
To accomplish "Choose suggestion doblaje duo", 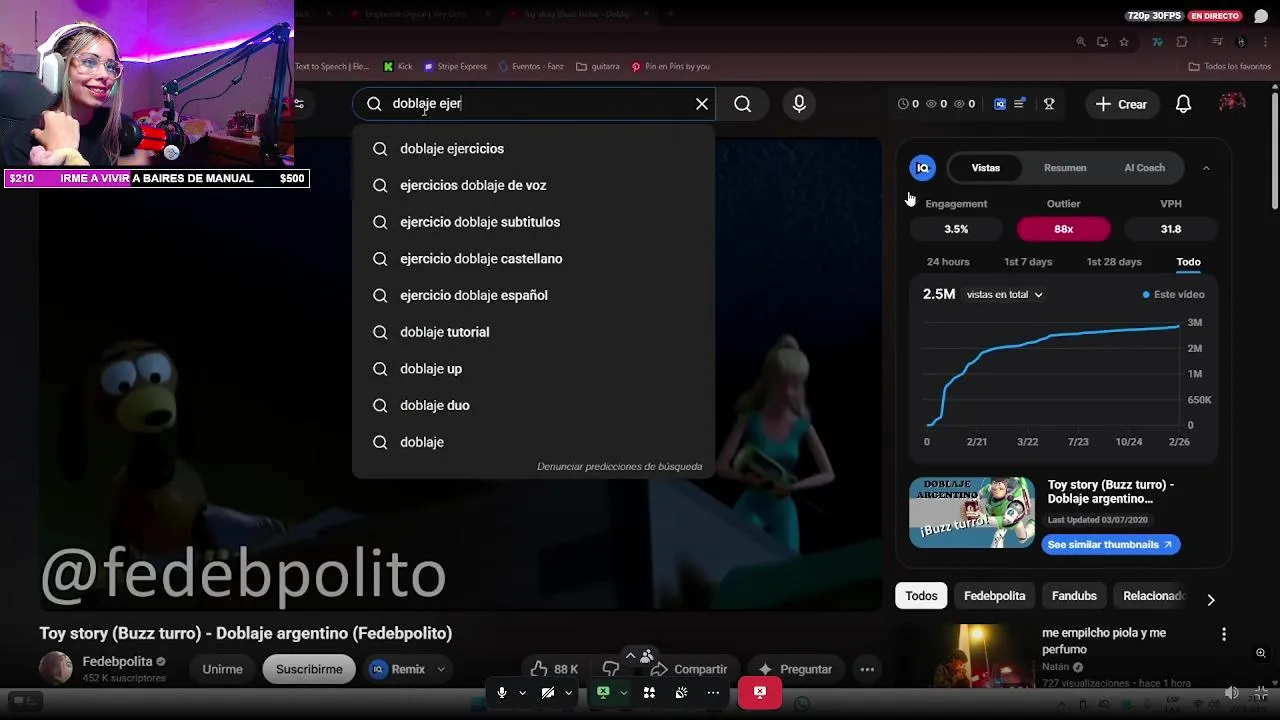I will [534, 405].
